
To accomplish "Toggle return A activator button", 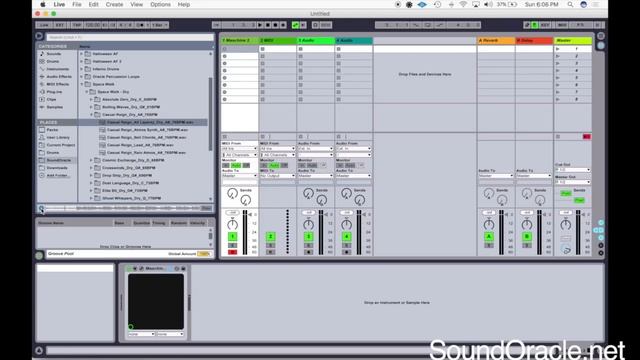I will click(x=489, y=236).
